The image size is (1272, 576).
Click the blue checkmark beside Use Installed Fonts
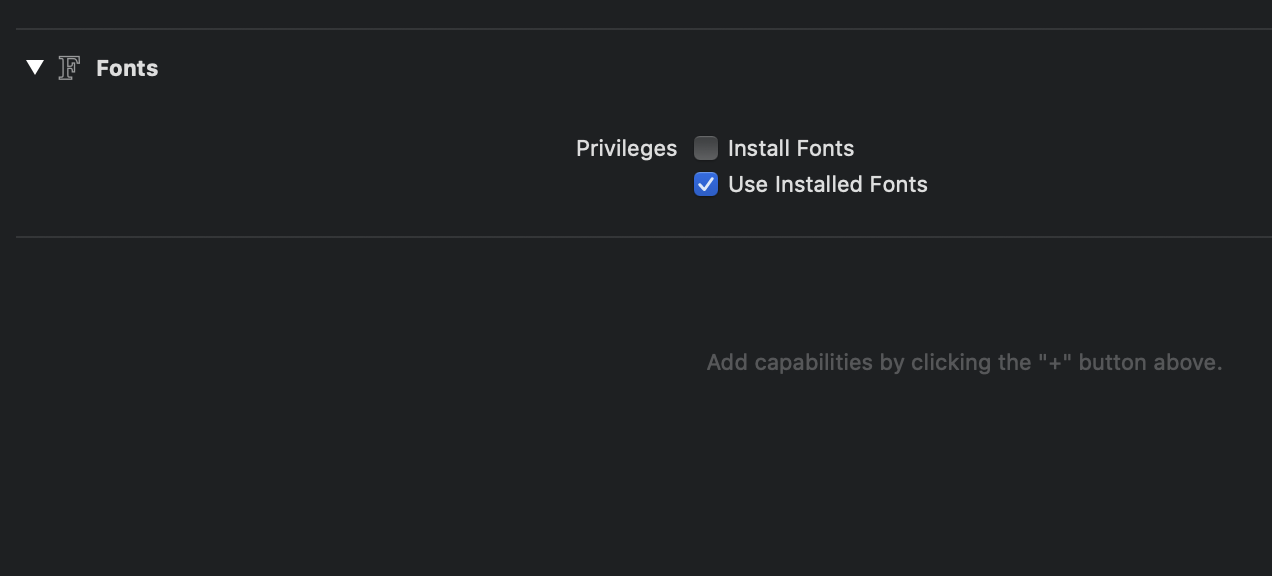click(x=706, y=185)
